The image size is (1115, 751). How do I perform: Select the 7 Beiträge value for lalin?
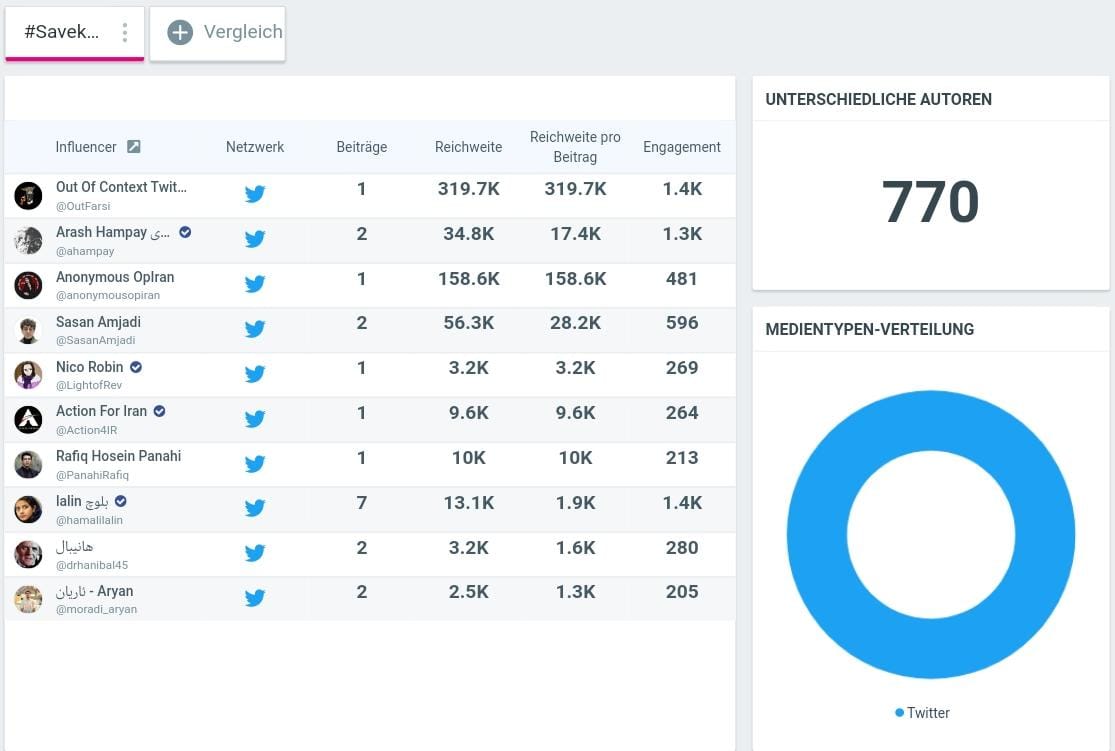[361, 503]
